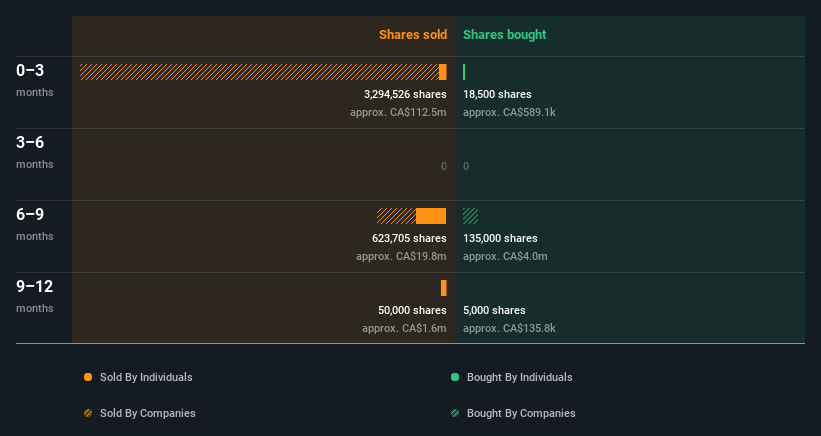Click the 0–3 months row label
821x436 pixels.
point(35,80)
